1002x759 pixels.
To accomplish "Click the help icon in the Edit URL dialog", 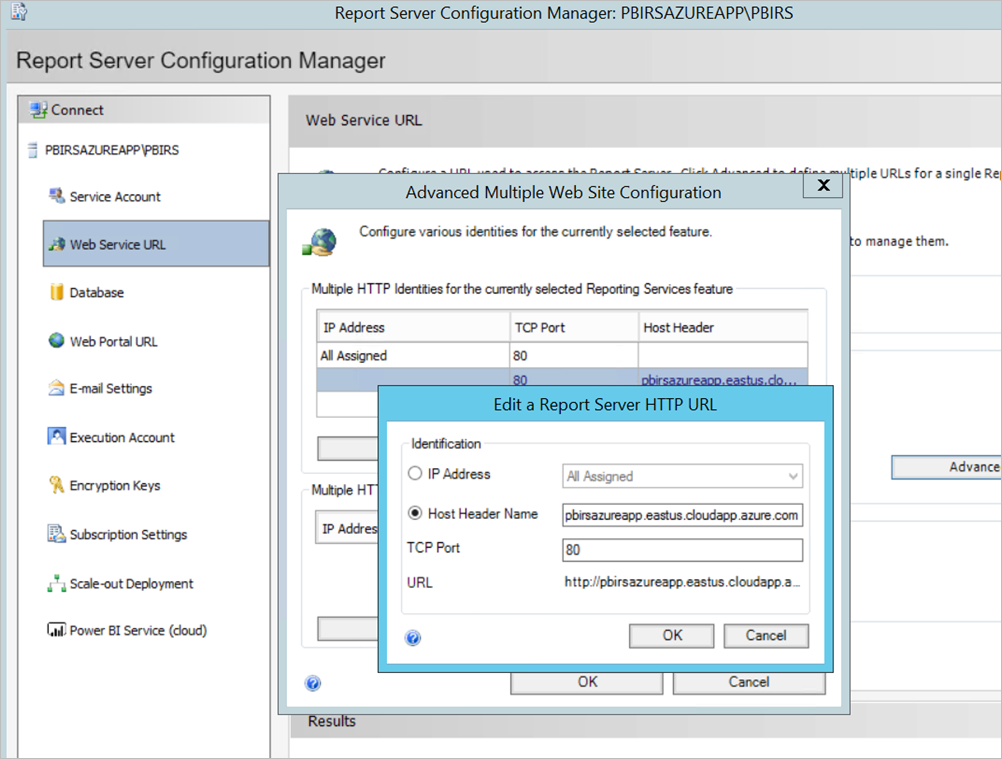I will 412,636.
